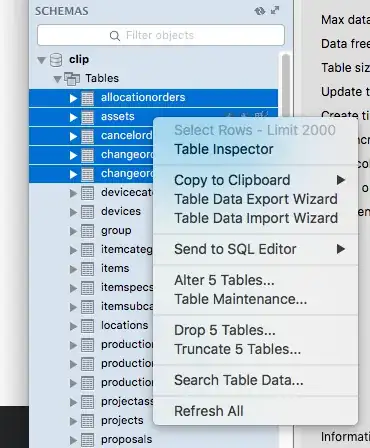
Task: Click the Tables folder icon
Action: coord(72,79)
